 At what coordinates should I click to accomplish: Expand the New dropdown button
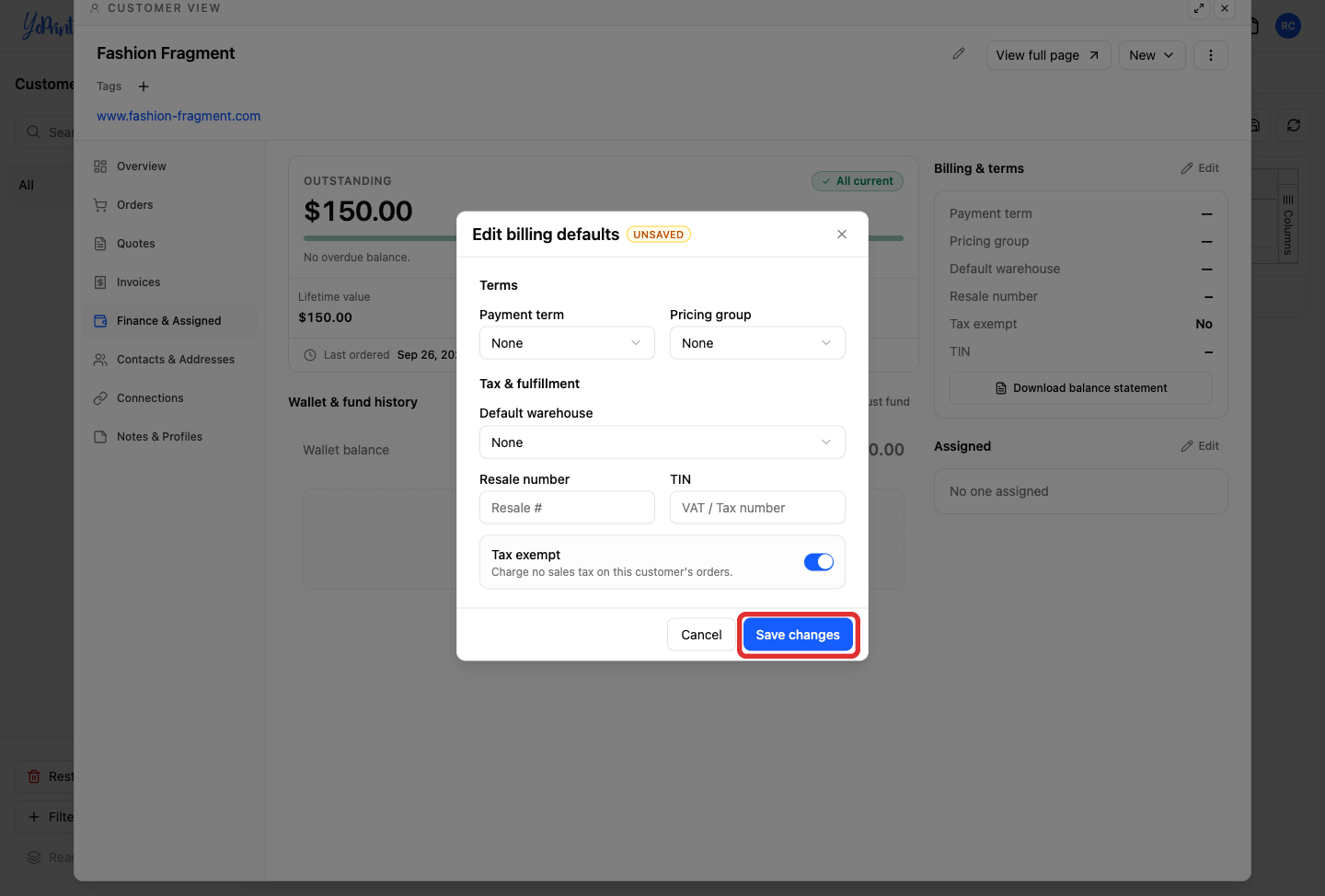[1152, 55]
